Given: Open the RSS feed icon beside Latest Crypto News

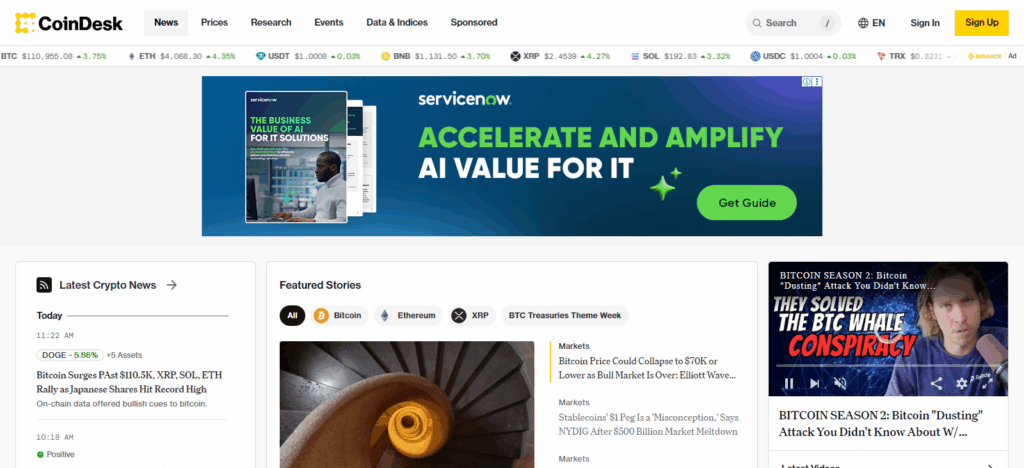Looking at the screenshot, I should coord(44,285).
